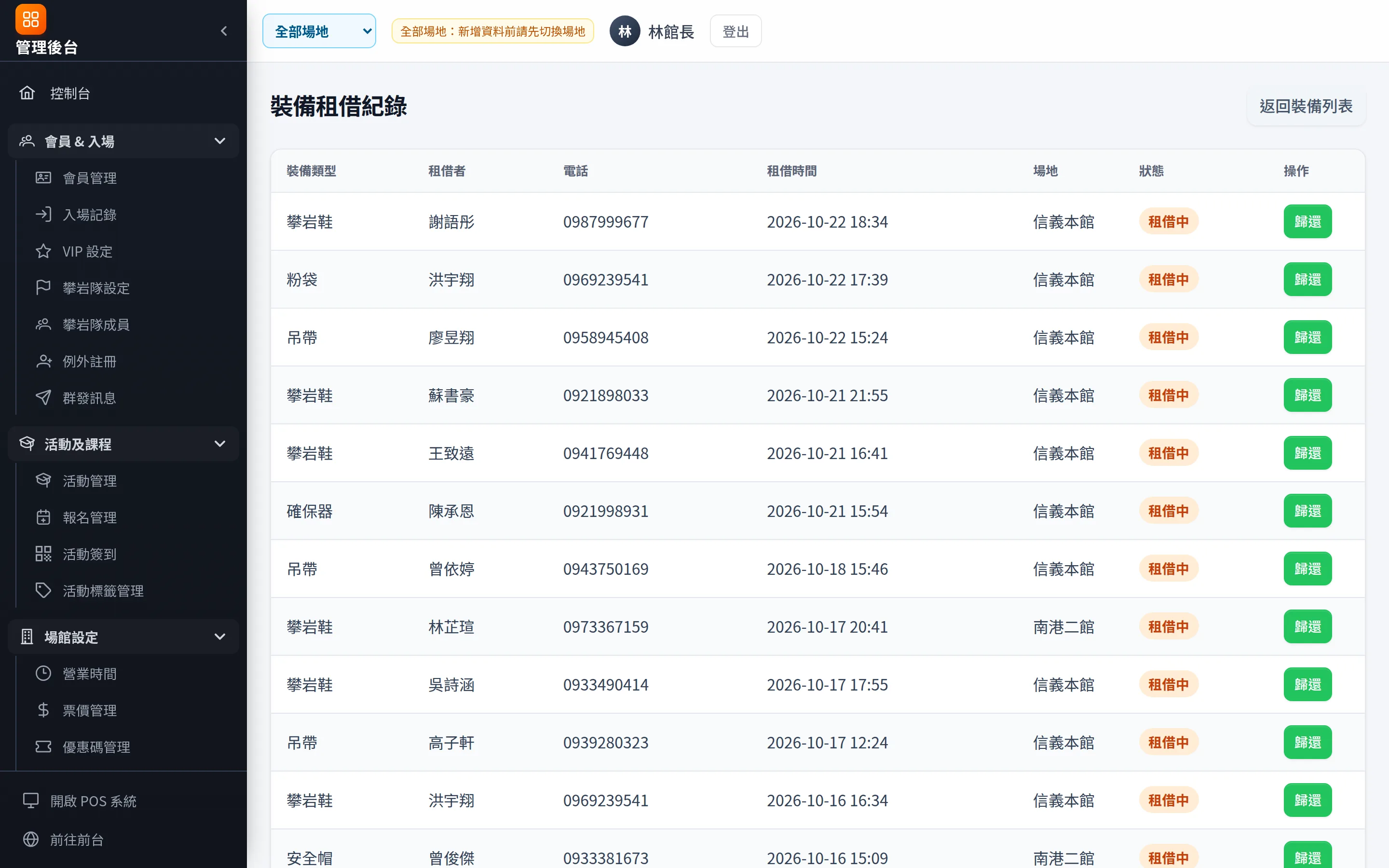Collapse the 活動及課程 section chevron

[x=219, y=444]
